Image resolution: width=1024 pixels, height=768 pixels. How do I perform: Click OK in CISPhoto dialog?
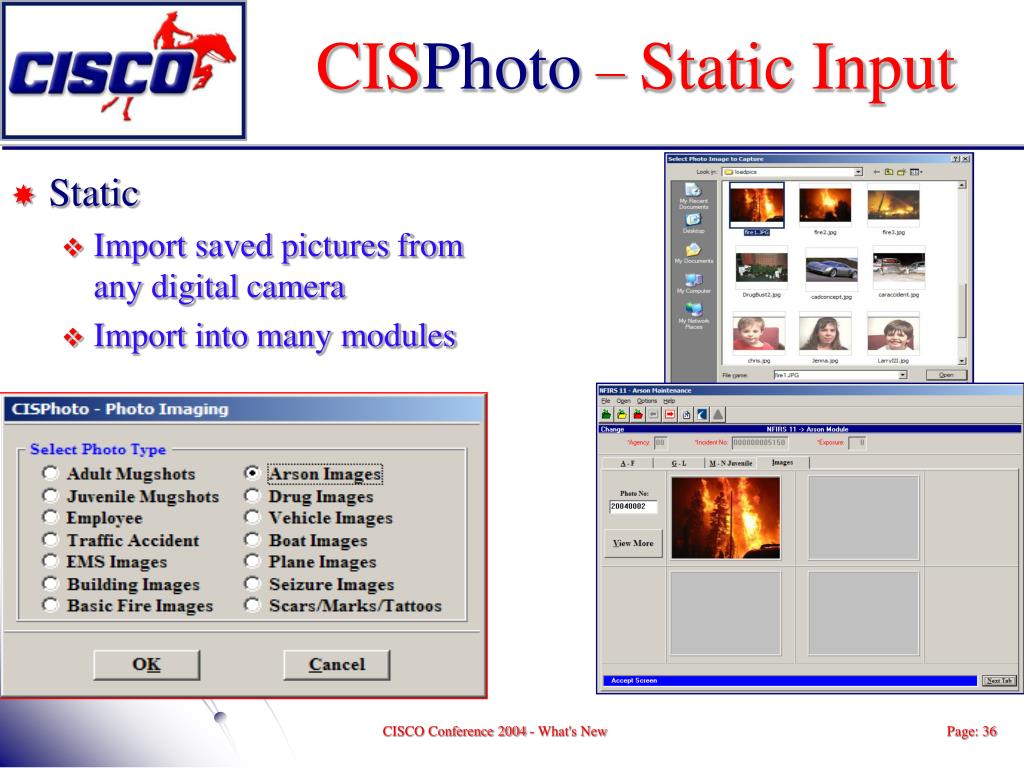[x=146, y=665]
